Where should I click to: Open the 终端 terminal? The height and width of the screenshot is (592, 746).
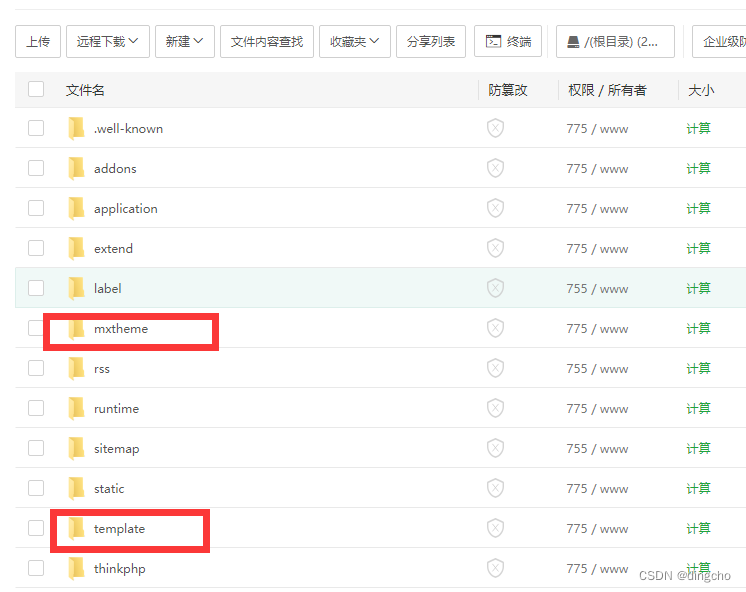pos(508,41)
